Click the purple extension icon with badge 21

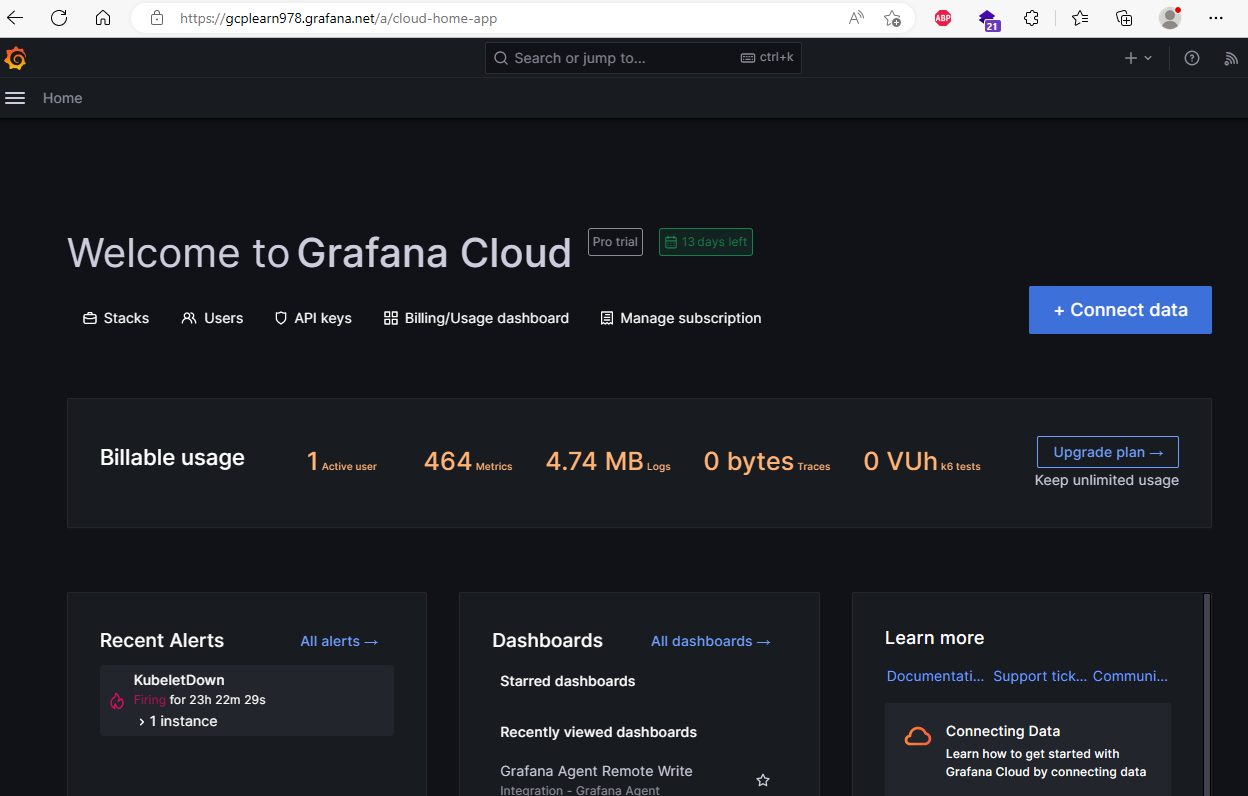[x=988, y=19]
